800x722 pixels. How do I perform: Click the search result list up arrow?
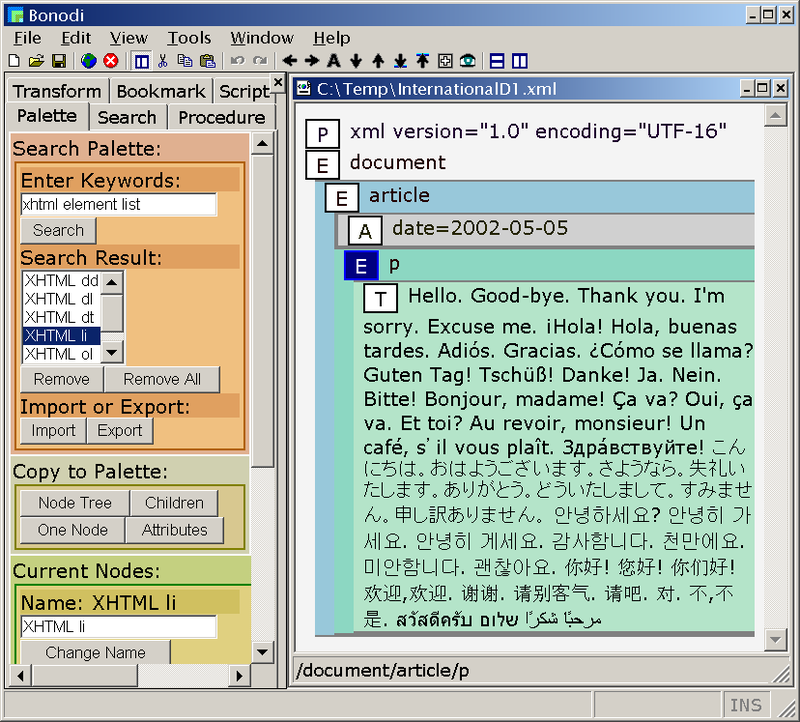(112, 282)
